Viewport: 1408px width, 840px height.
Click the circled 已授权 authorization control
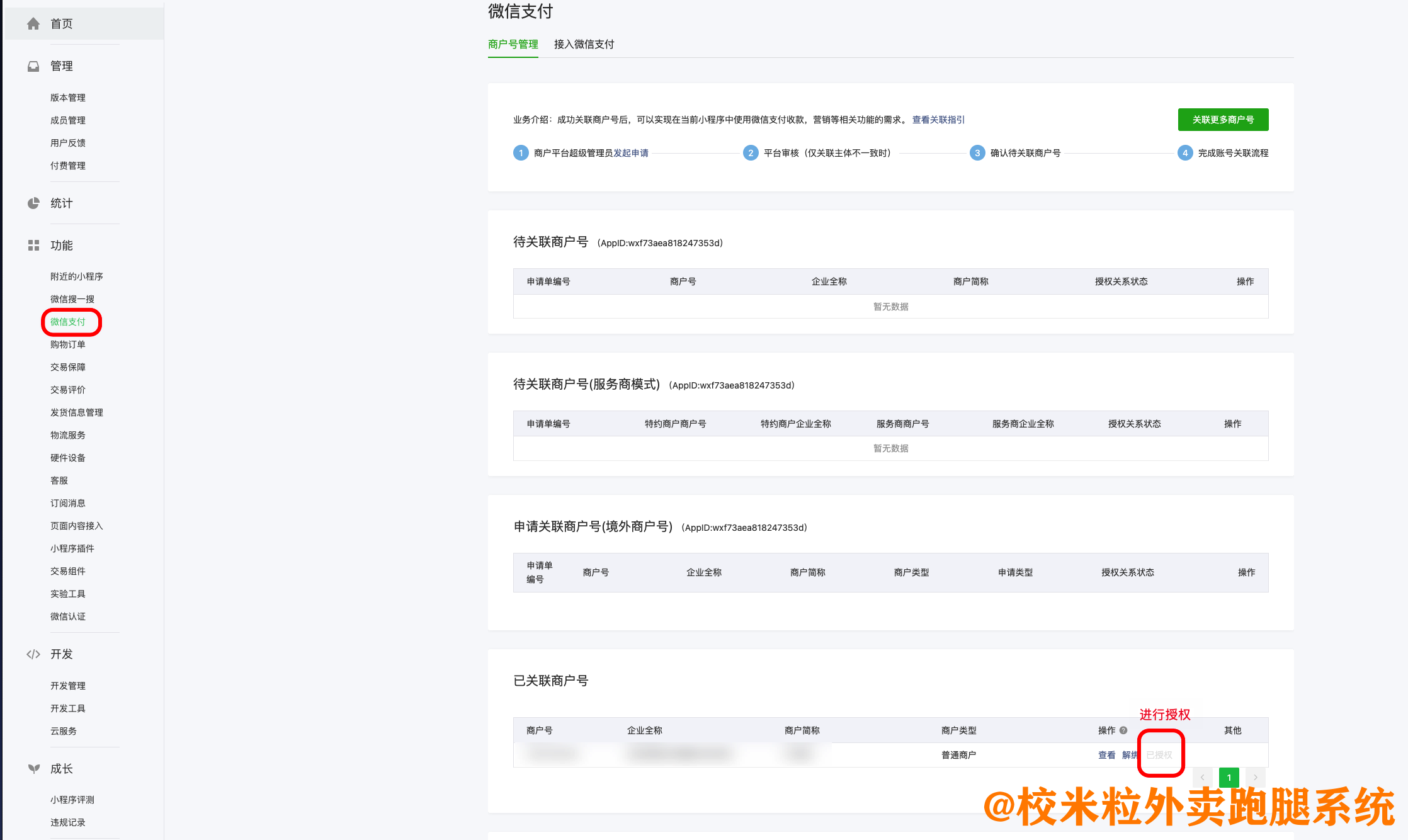click(x=1161, y=754)
